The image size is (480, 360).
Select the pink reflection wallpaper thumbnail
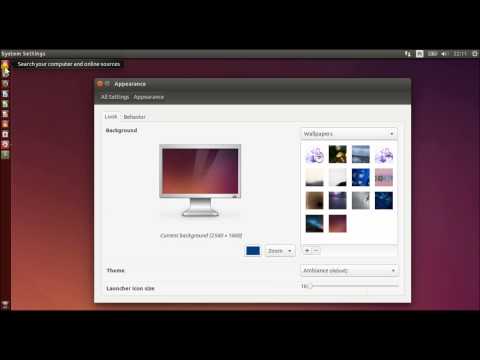(x=384, y=177)
